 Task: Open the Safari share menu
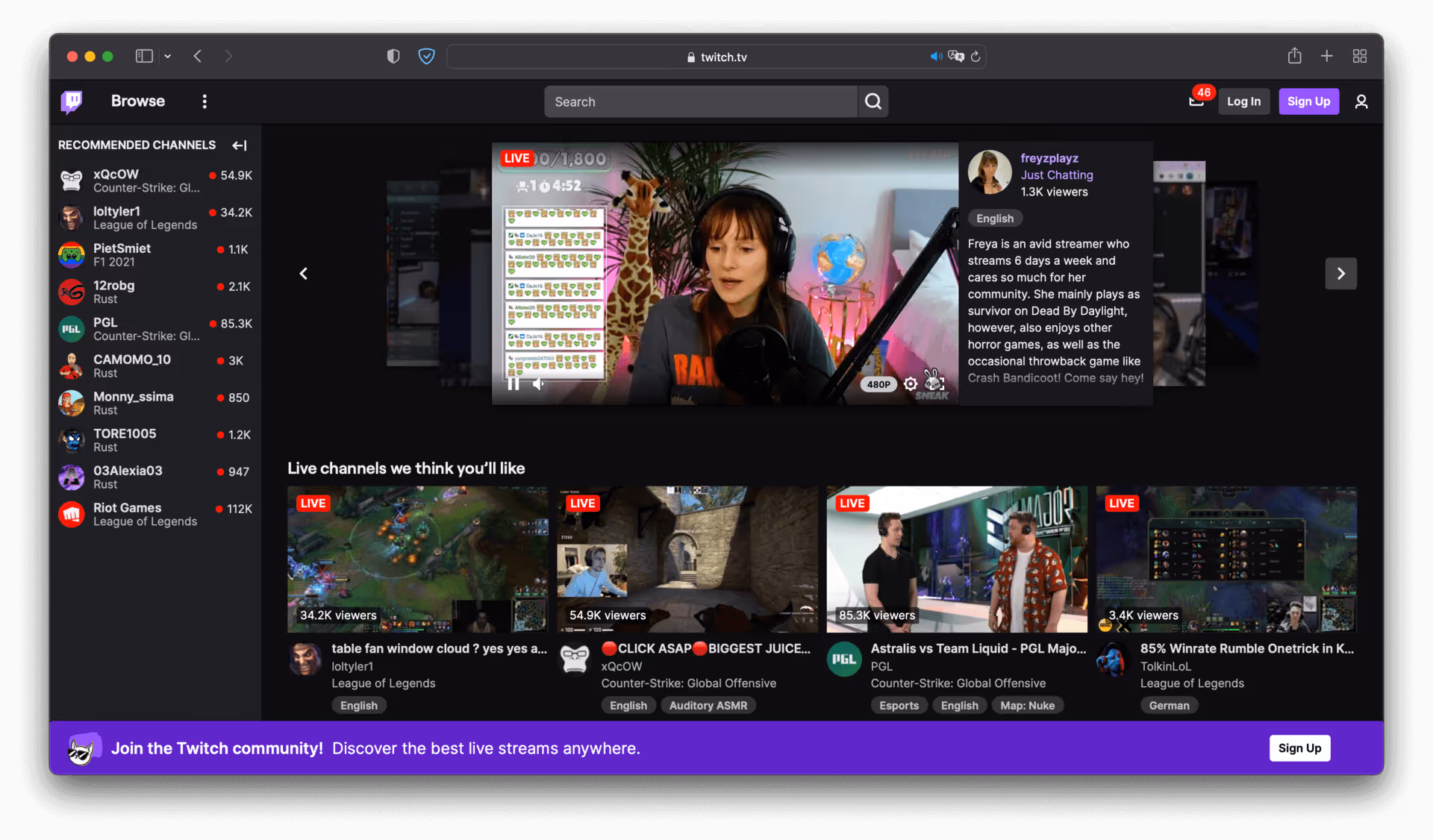point(1295,56)
